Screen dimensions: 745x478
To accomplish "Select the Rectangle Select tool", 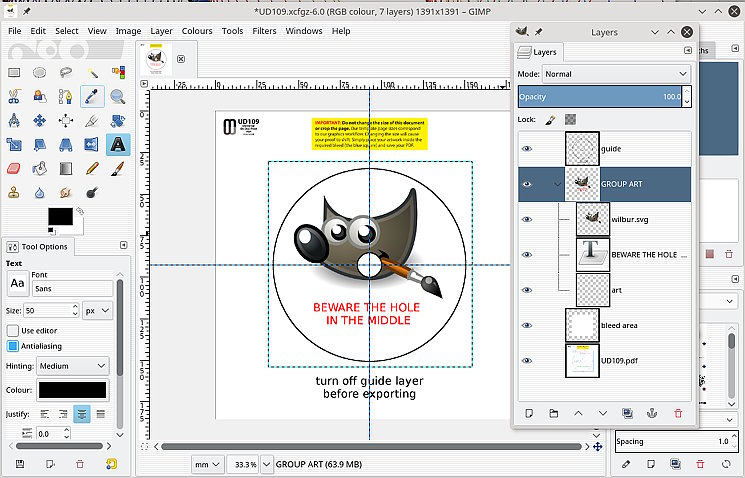I will click(14, 72).
